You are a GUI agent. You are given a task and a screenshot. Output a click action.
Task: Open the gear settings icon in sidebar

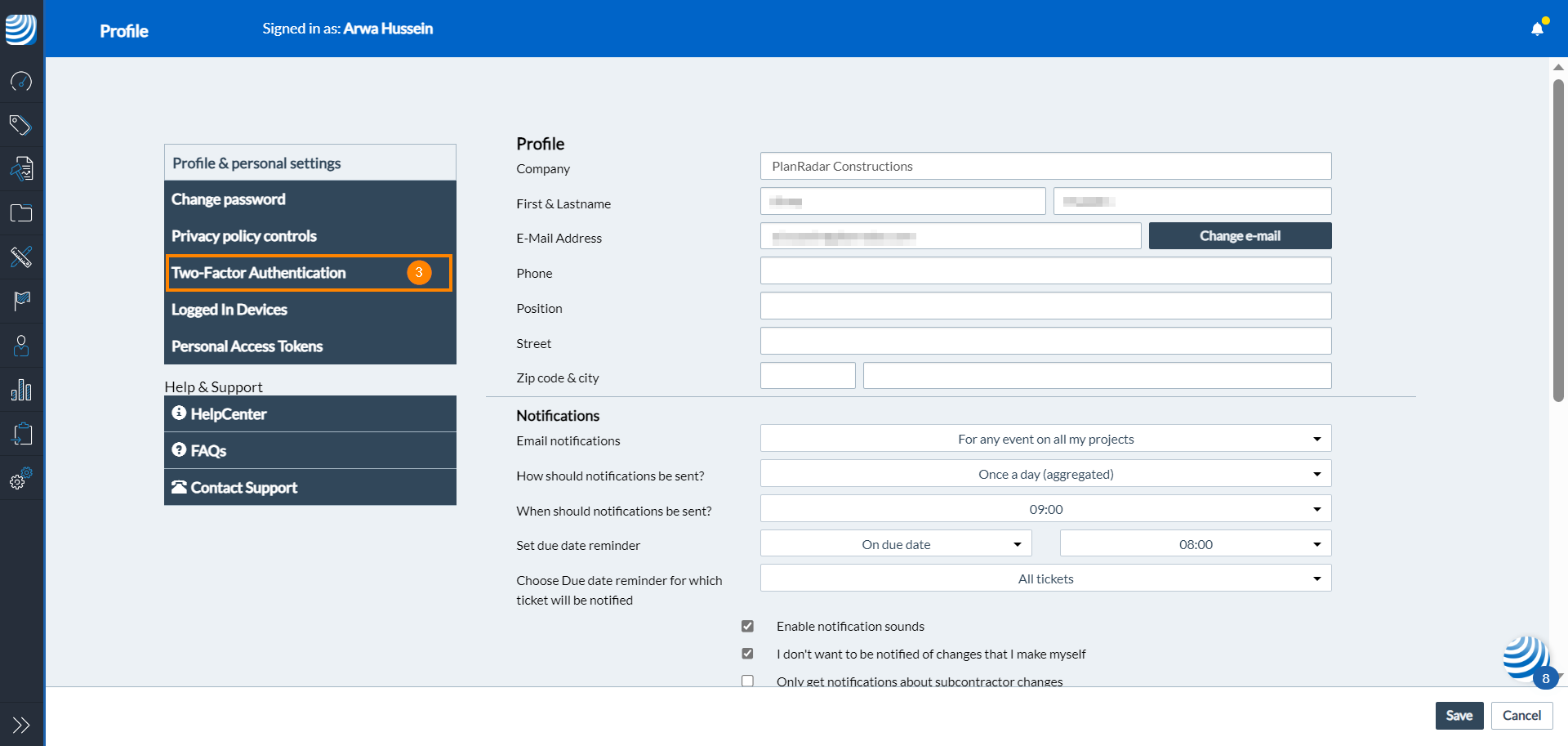point(21,479)
